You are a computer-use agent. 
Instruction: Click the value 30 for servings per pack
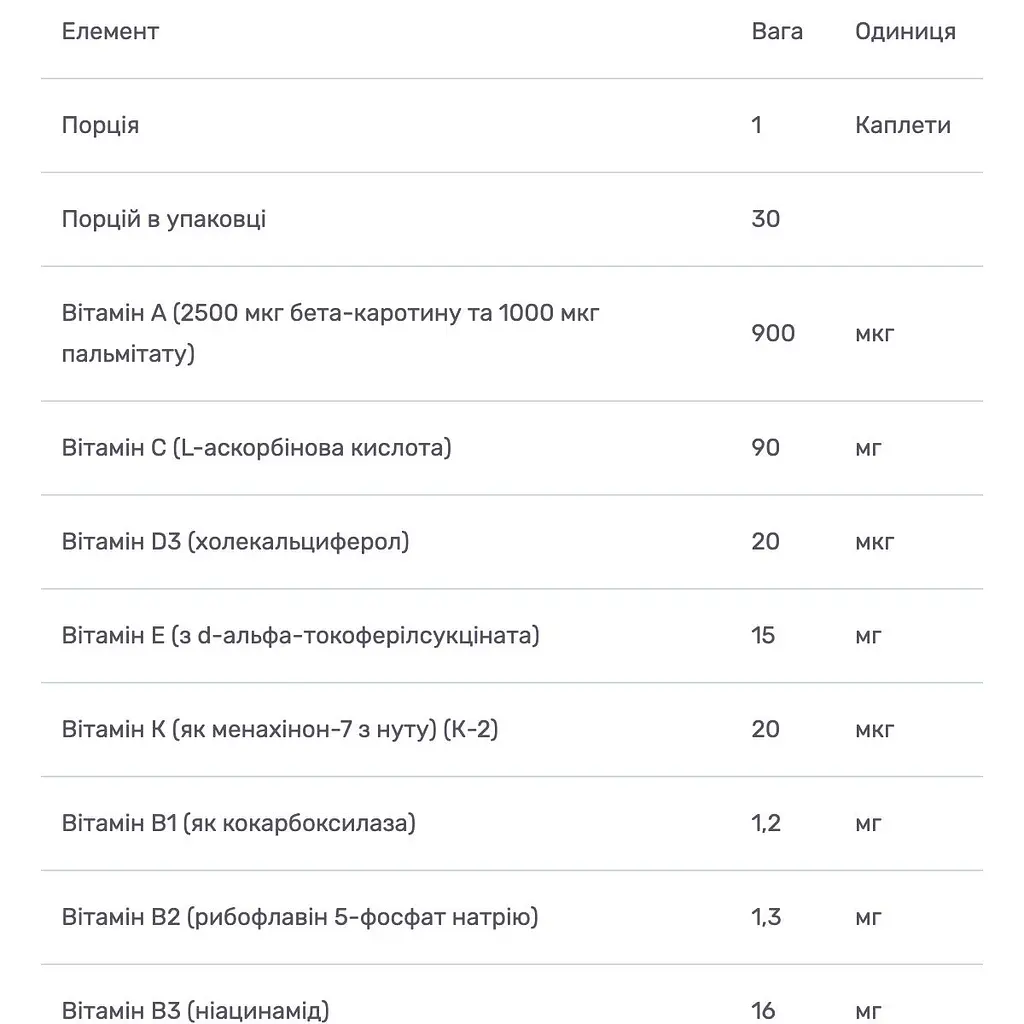tap(765, 219)
